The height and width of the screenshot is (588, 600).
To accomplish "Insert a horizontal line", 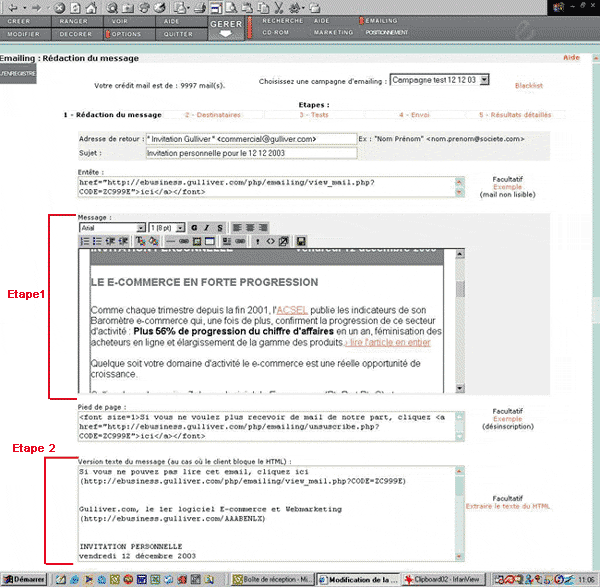I will (x=171, y=241).
